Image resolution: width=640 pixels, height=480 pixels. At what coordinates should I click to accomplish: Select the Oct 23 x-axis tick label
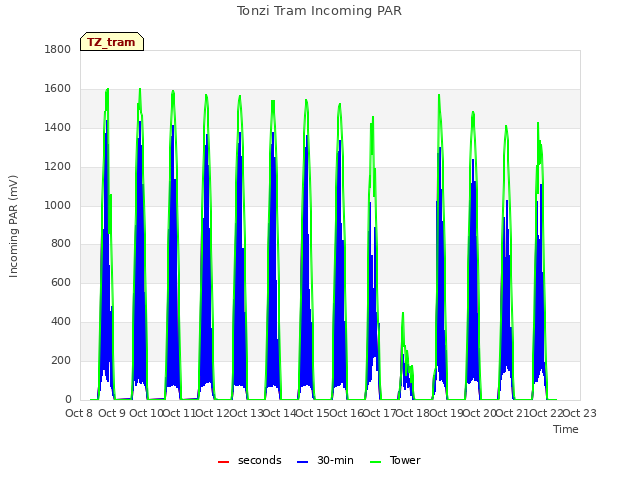(580, 413)
